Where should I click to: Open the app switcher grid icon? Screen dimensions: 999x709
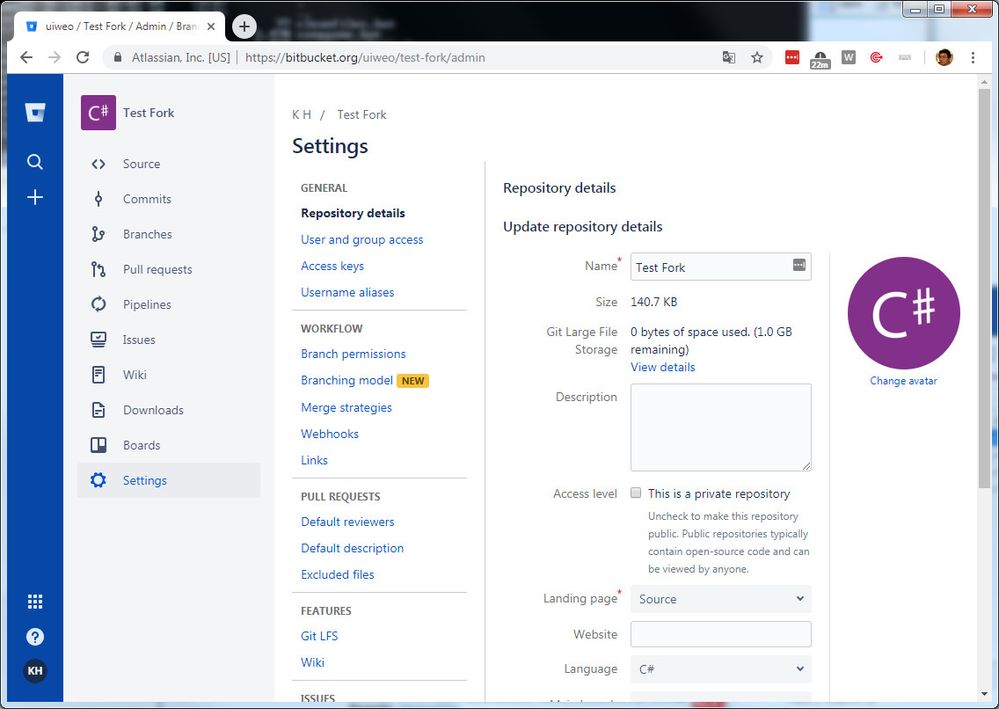coord(35,601)
